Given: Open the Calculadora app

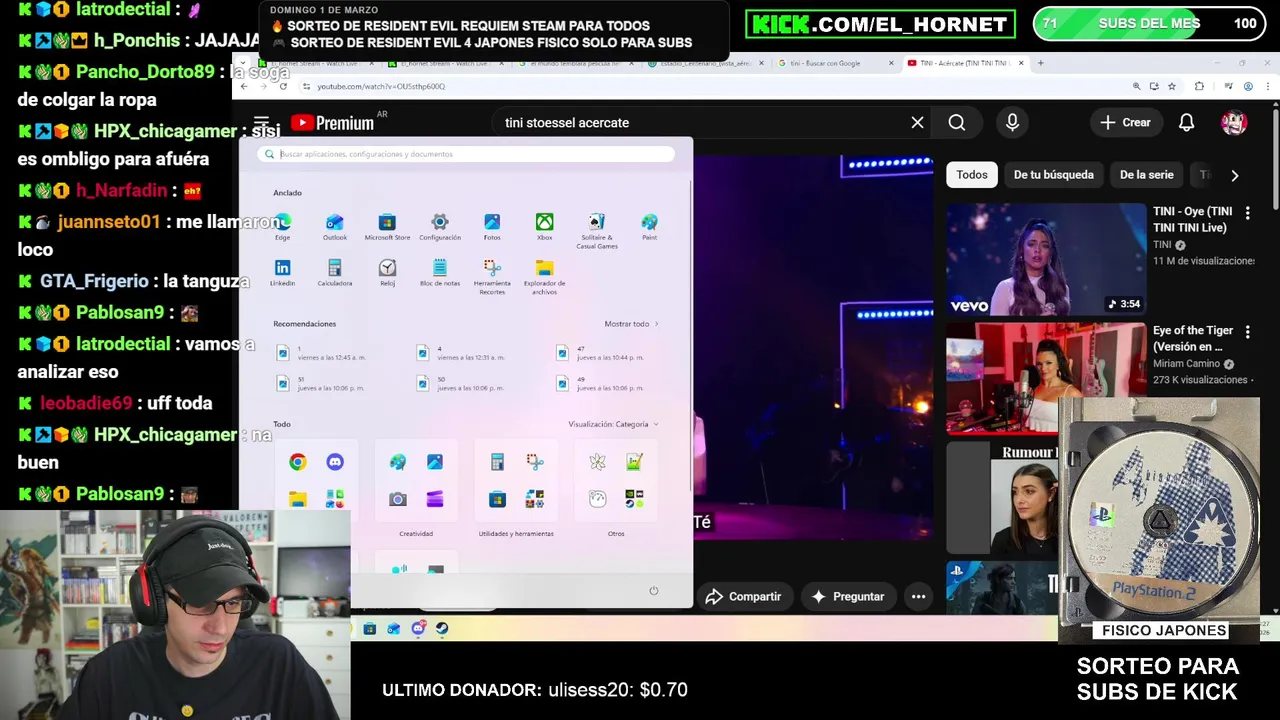Looking at the screenshot, I should pyautogui.click(x=335, y=273).
